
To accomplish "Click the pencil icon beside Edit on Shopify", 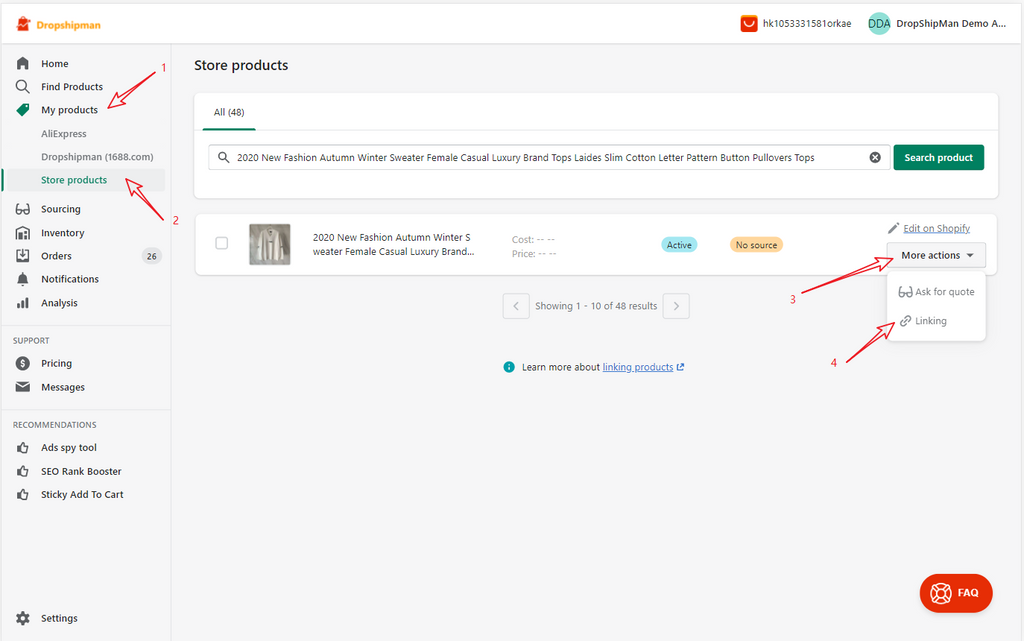I will [x=893, y=228].
